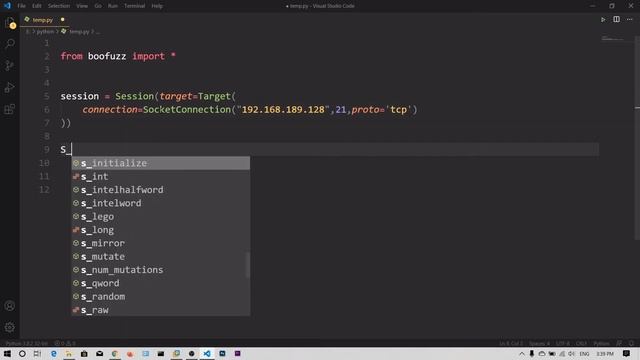Image resolution: width=640 pixels, height=360 pixels.
Task: Open errors and warnings count in status bar
Action: click(65, 343)
